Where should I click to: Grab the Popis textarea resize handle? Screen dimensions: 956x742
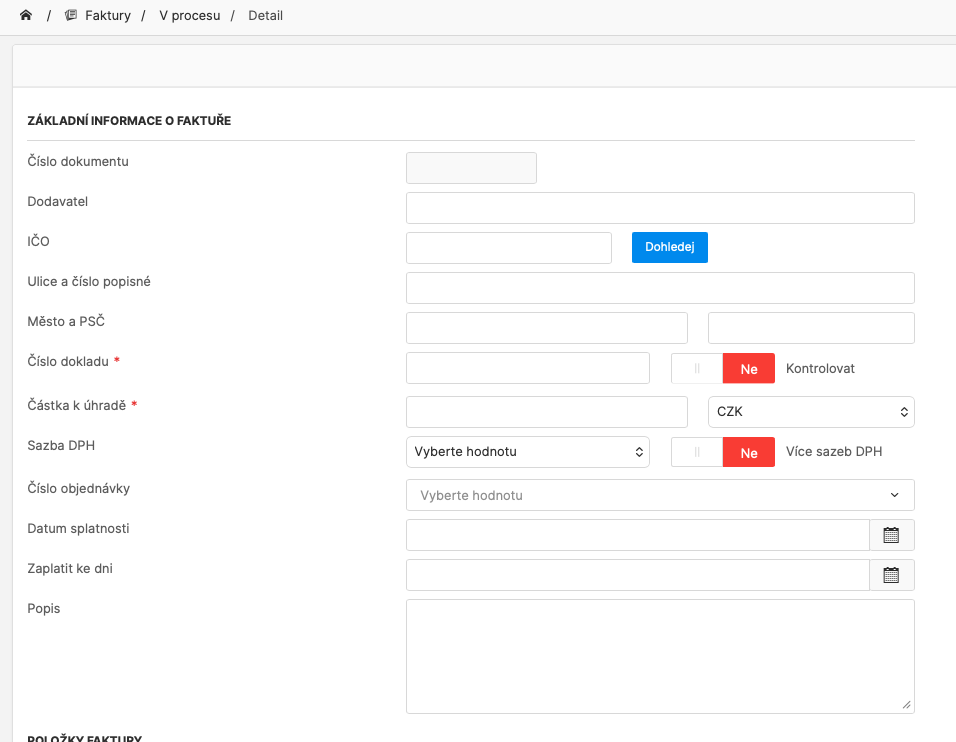click(x=907, y=706)
